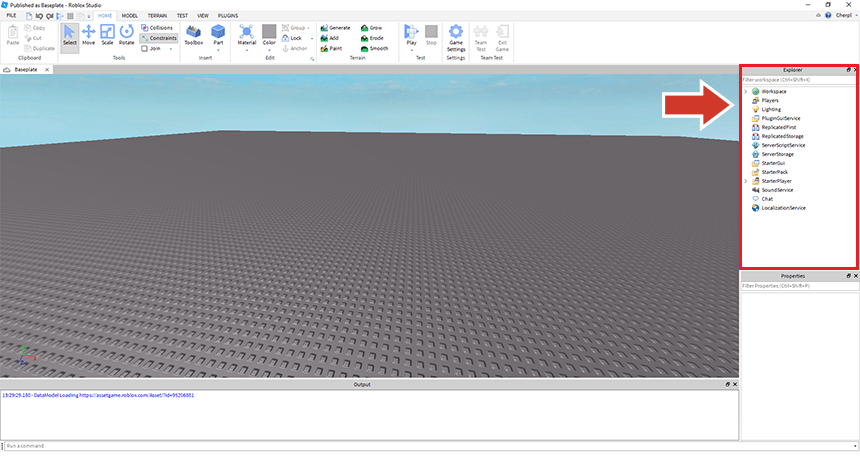Select the terrain Paint tool
Screen dimensions: 860x460
click(x=332, y=48)
